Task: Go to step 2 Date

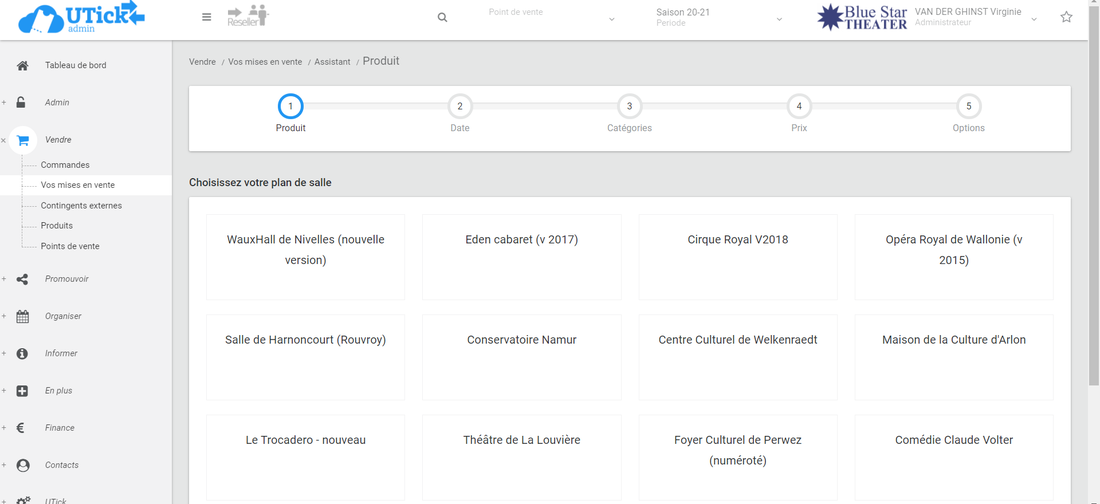Action: coord(460,107)
